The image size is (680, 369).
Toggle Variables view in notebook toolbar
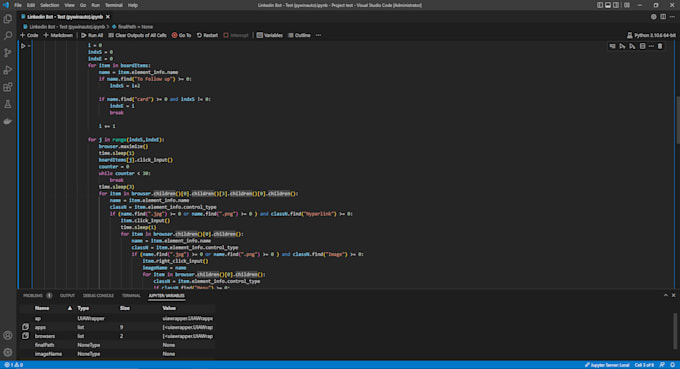click(x=270, y=35)
